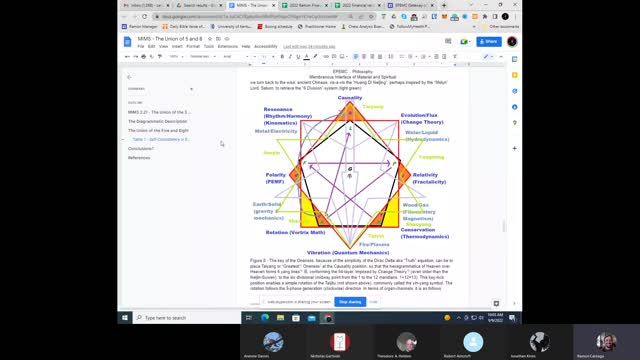640x360 pixels.
Task: Open the font family dropdown
Action: point(236,57)
